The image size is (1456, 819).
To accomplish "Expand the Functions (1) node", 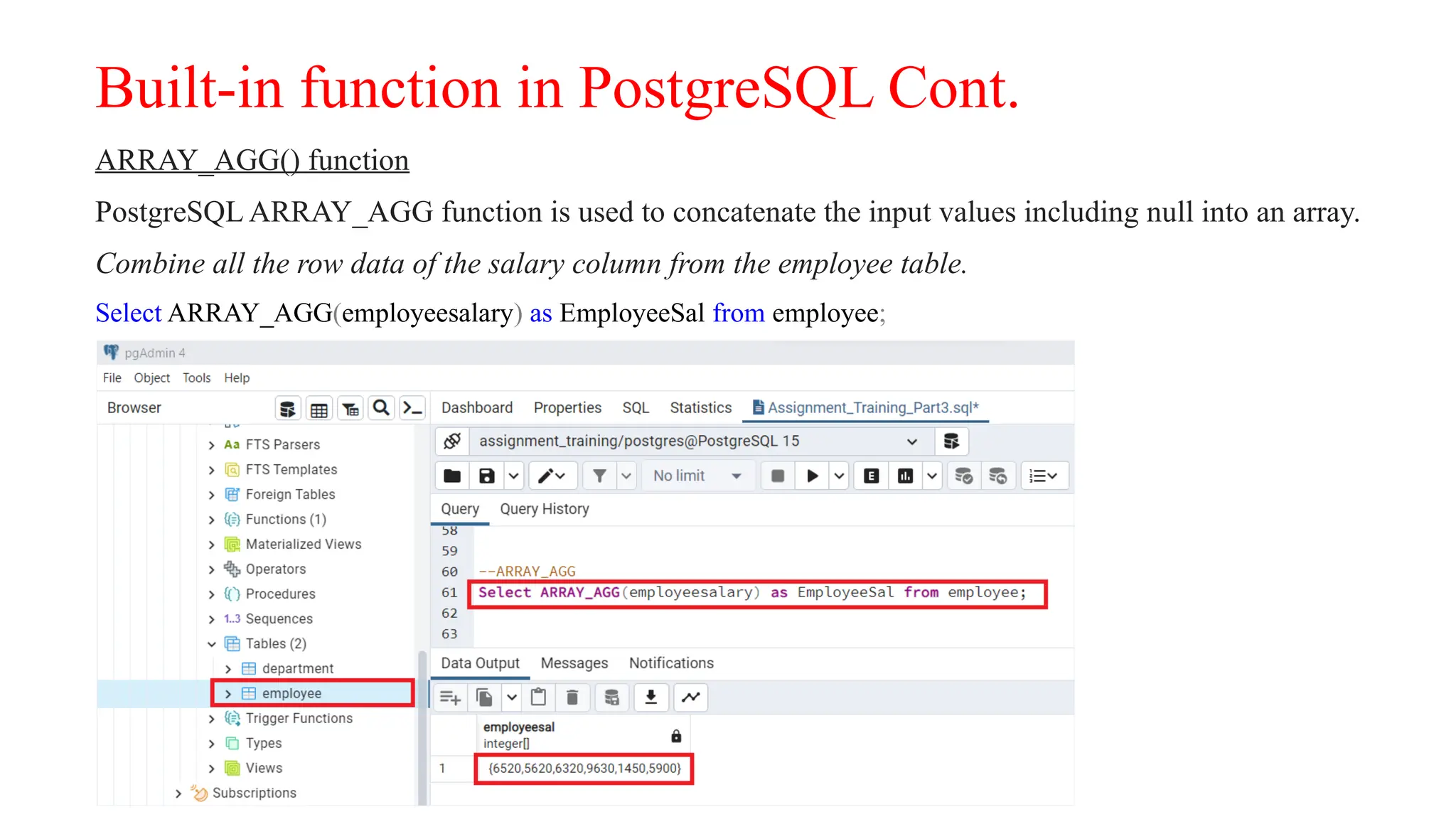I will 211,520.
